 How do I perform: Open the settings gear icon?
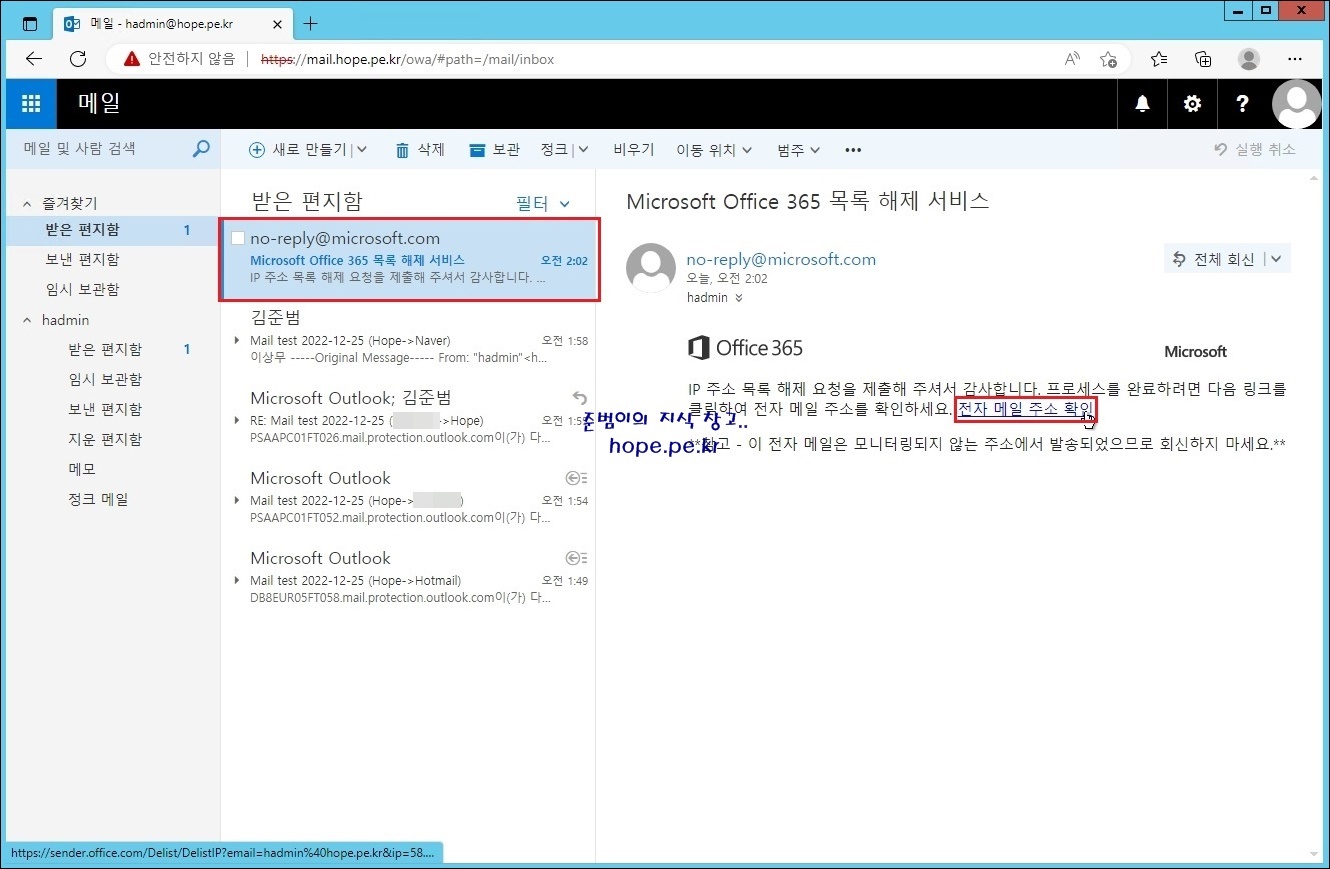[x=1192, y=103]
